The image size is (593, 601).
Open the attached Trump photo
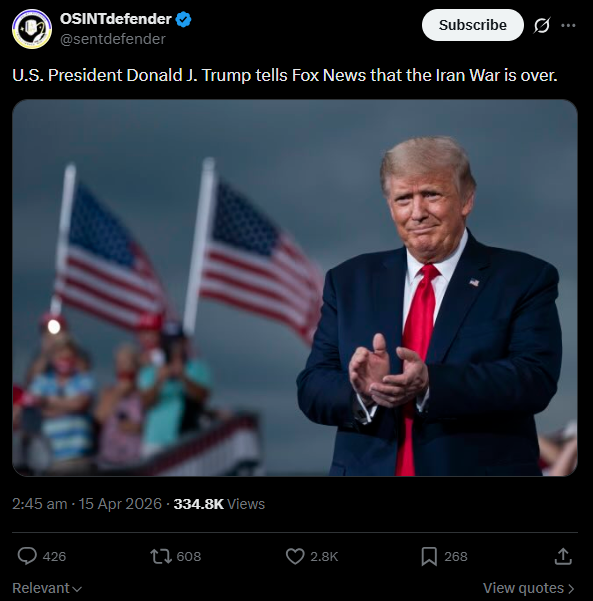coord(295,288)
